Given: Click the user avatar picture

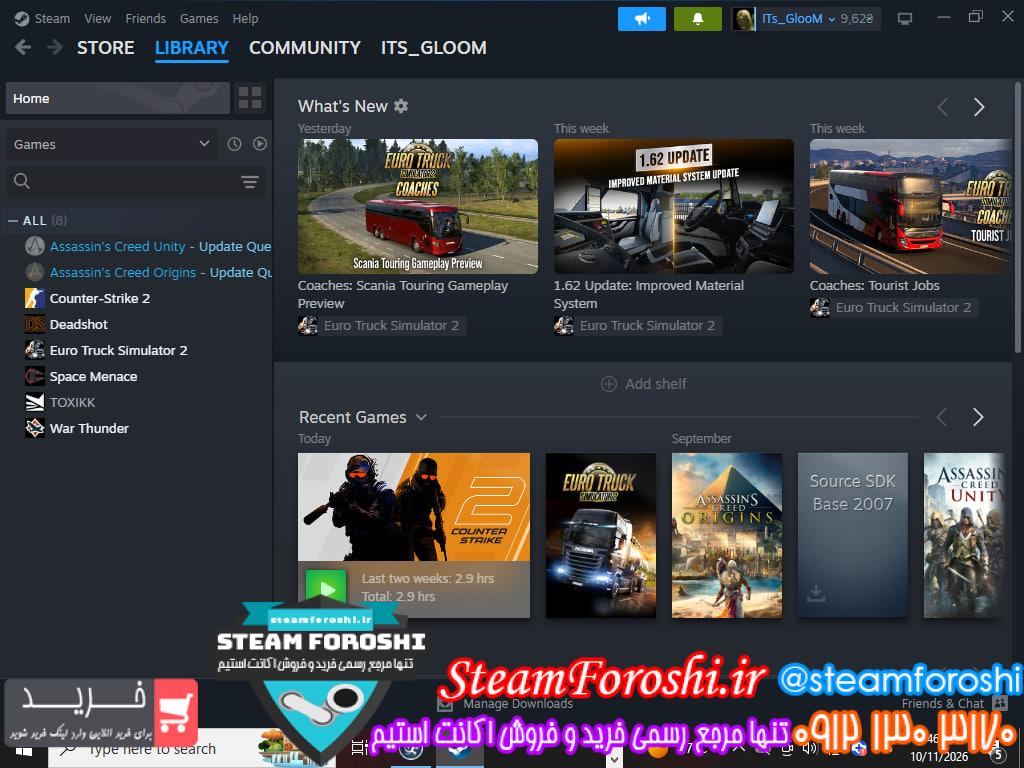Looking at the screenshot, I should [744, 19].
